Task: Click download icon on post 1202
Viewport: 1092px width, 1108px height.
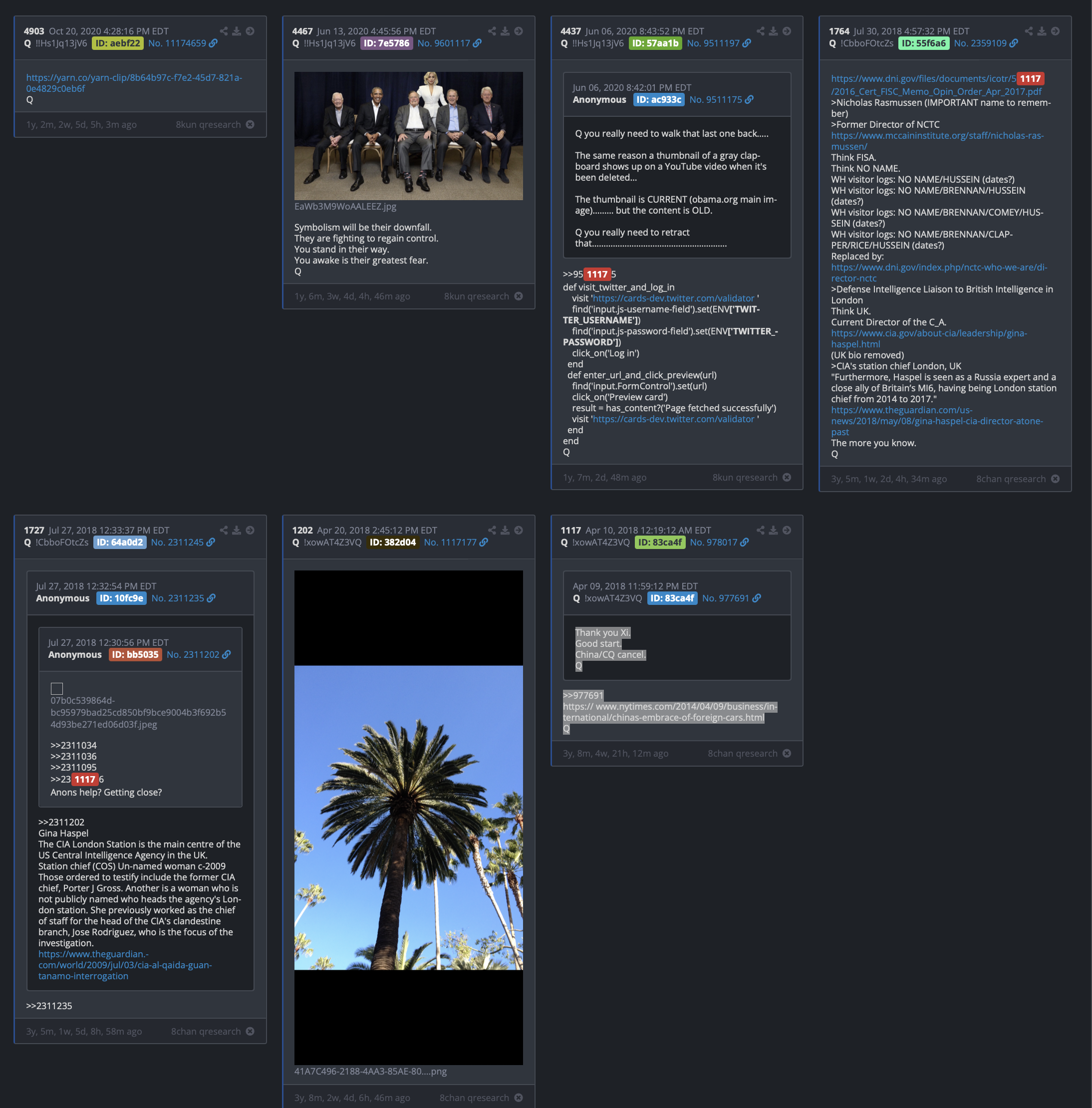Action: (505, 530)
